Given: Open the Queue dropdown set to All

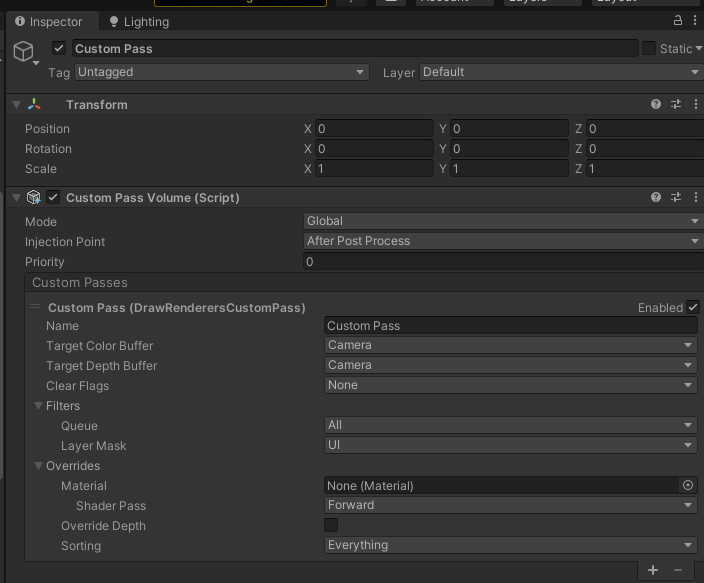Looking at the screenshot, I should pos(510,425).
